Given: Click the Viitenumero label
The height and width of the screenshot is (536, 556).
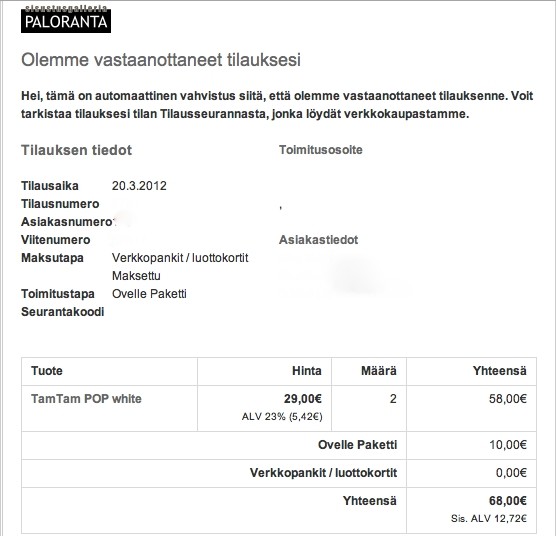Looking at the screenshot, I should click(56, 240).
